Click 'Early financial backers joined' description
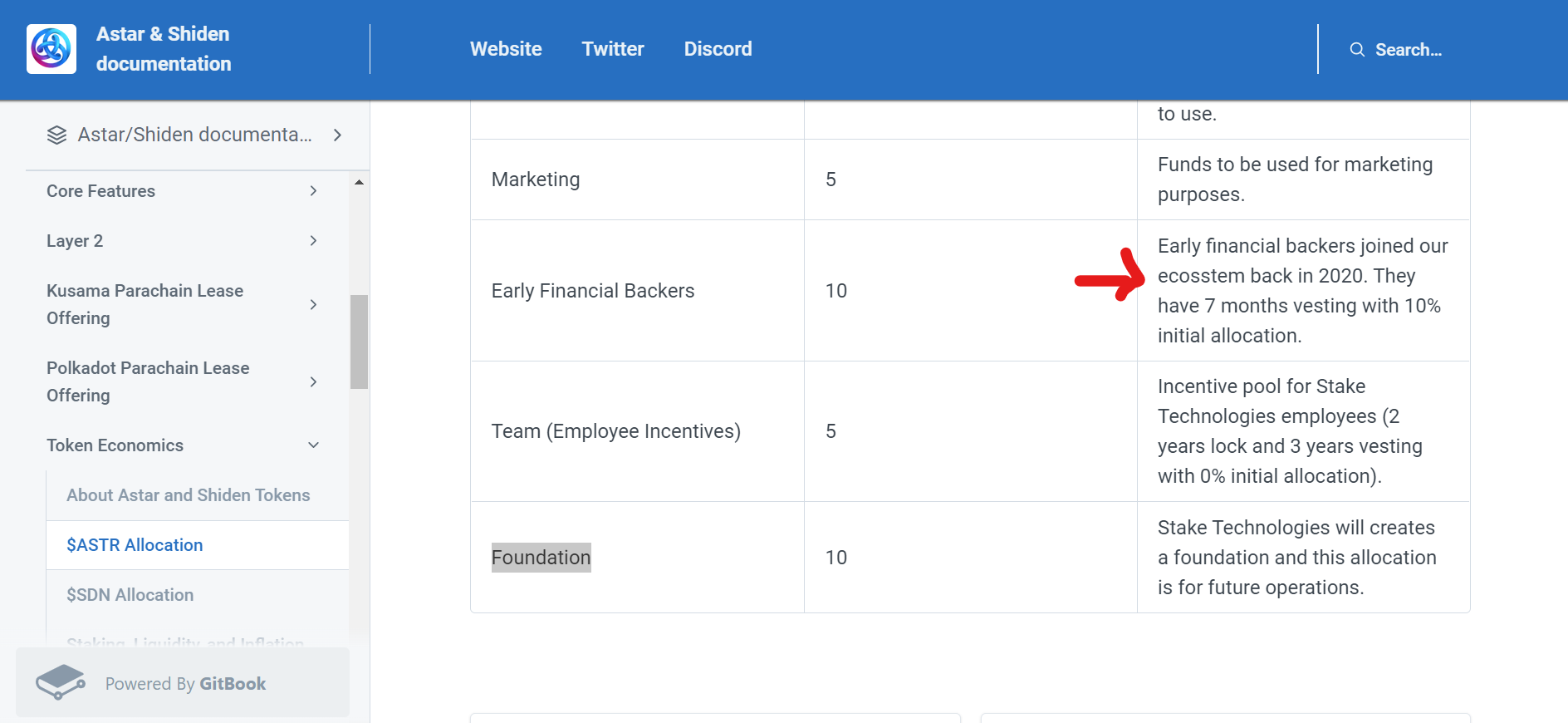 coord(1302,291)
